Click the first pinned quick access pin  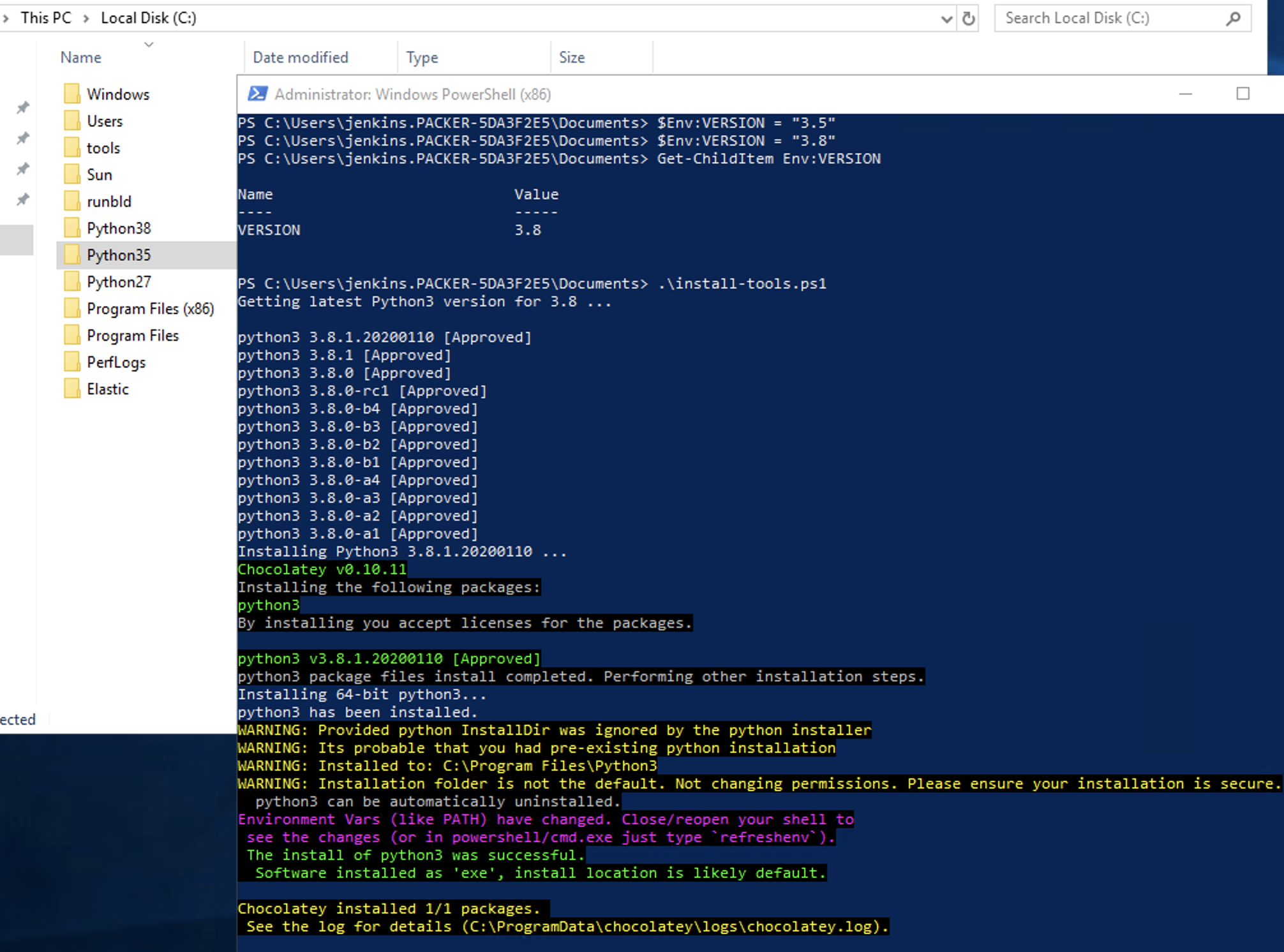[x=23, y=107]
